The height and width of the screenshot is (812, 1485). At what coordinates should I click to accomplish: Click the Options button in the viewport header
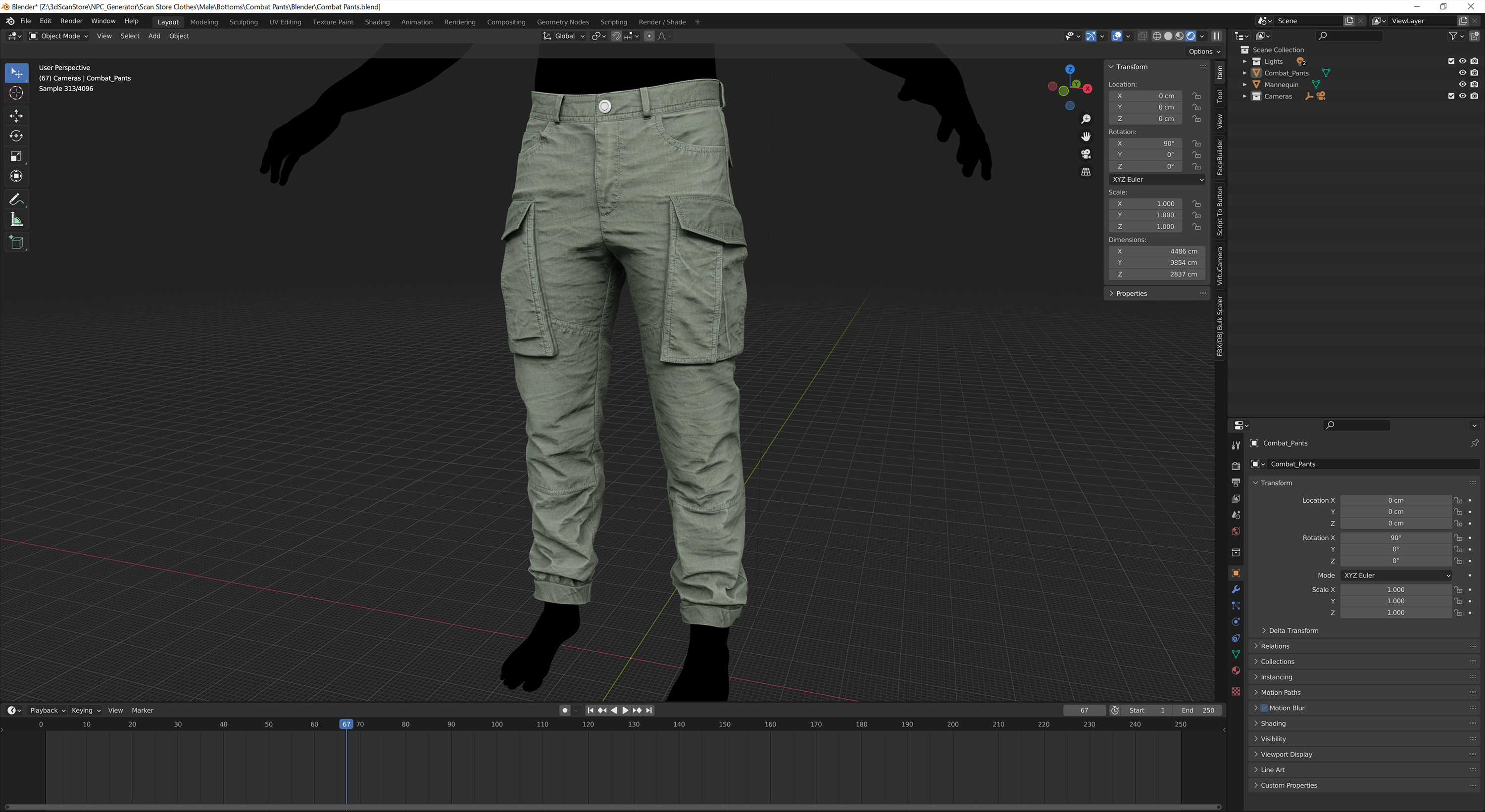1202,51
